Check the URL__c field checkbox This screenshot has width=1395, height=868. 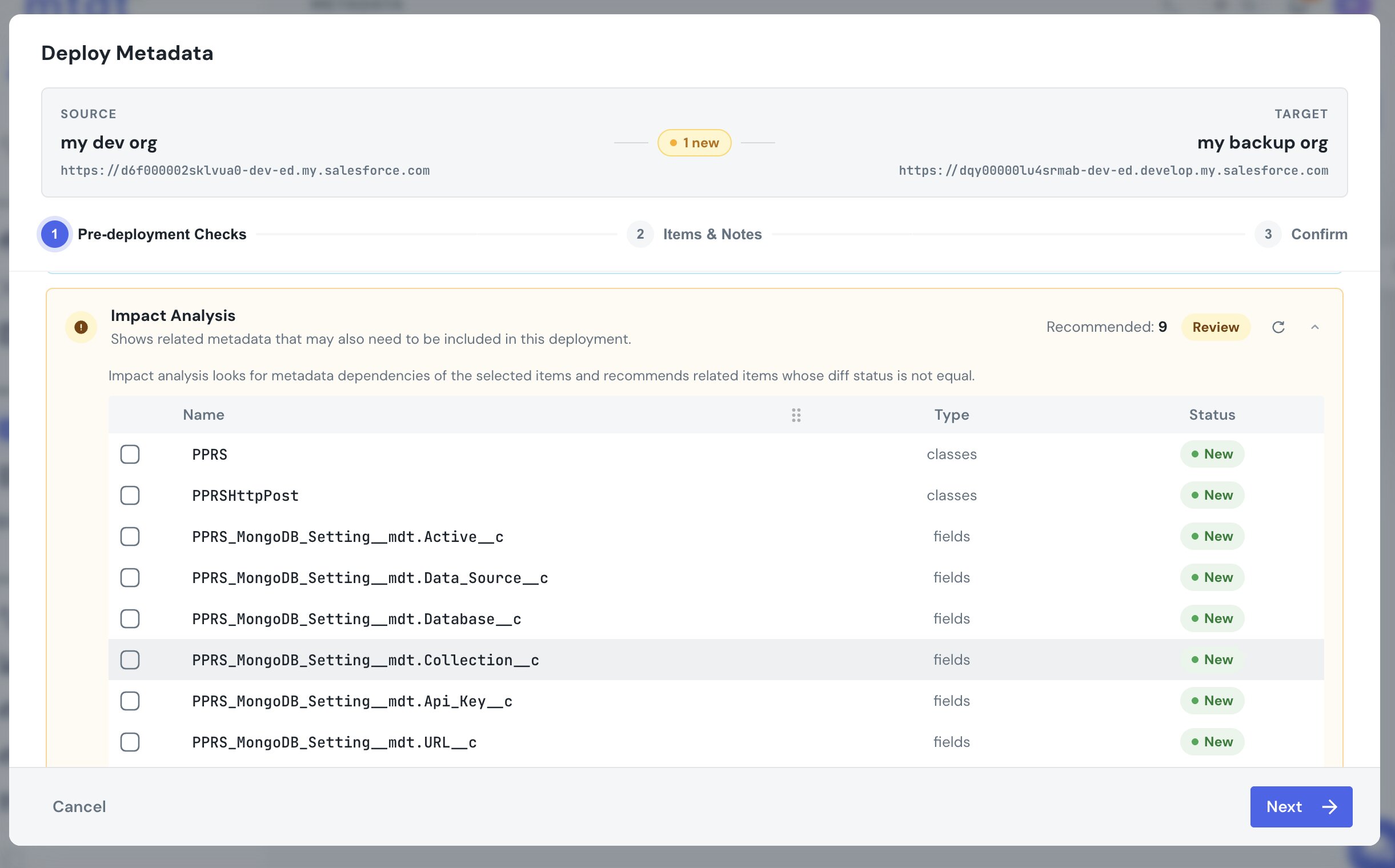130,742
